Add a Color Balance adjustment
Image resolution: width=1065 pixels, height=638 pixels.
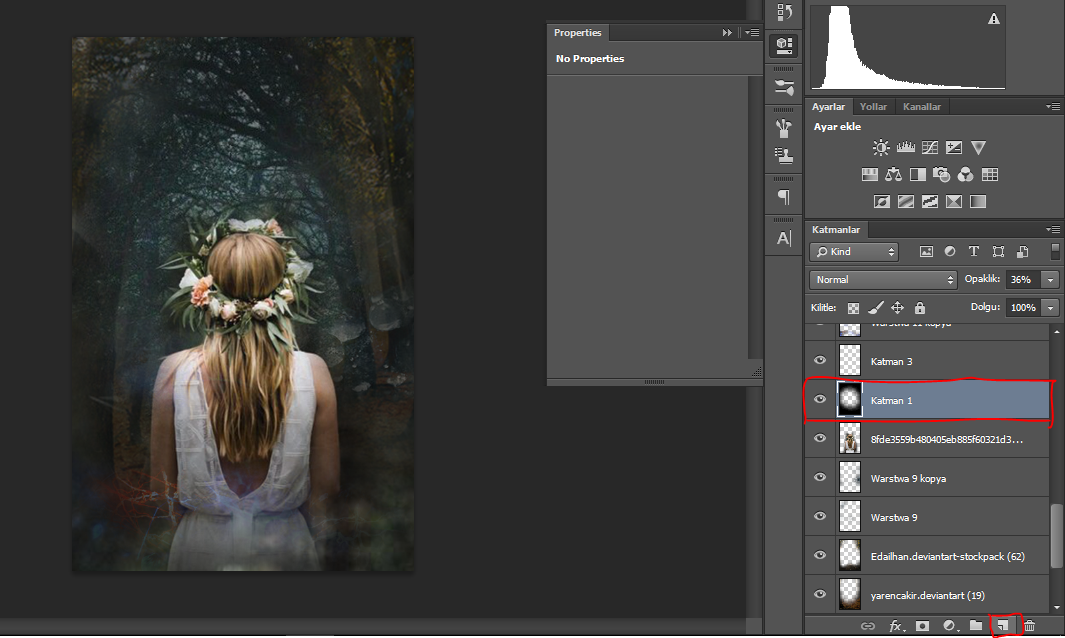pyautogui.click(x=893, y=175)
